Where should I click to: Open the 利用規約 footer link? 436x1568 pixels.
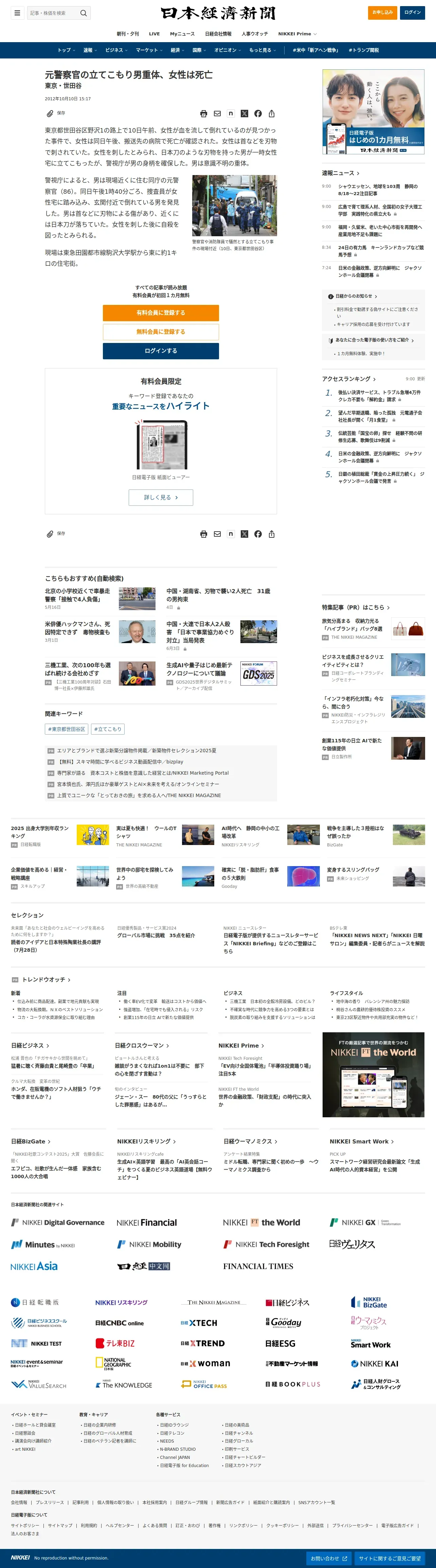tap(89, 1526)
